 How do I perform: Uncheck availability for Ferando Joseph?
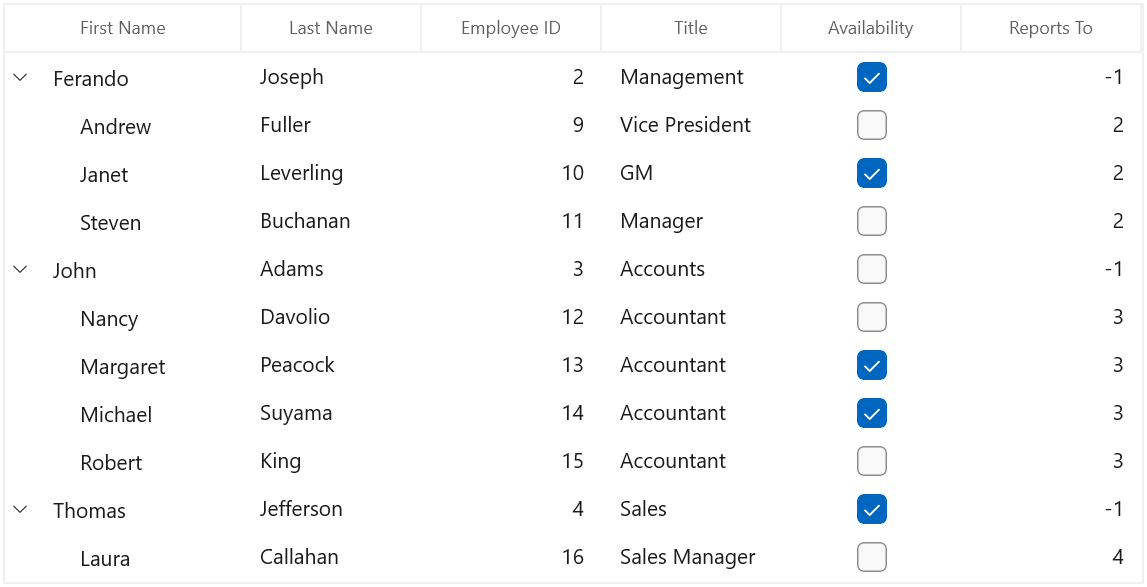pyautogui.click(x=871, y=78)
